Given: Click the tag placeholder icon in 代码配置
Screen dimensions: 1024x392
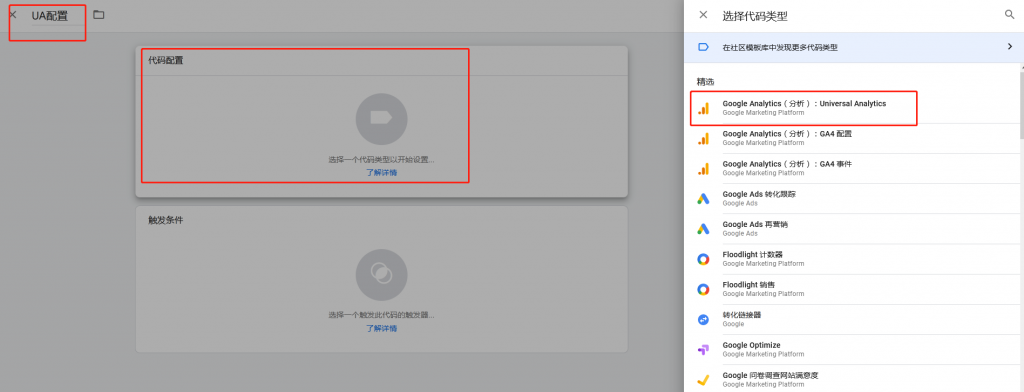Looking at the screenshot, I should coord(381,119).
